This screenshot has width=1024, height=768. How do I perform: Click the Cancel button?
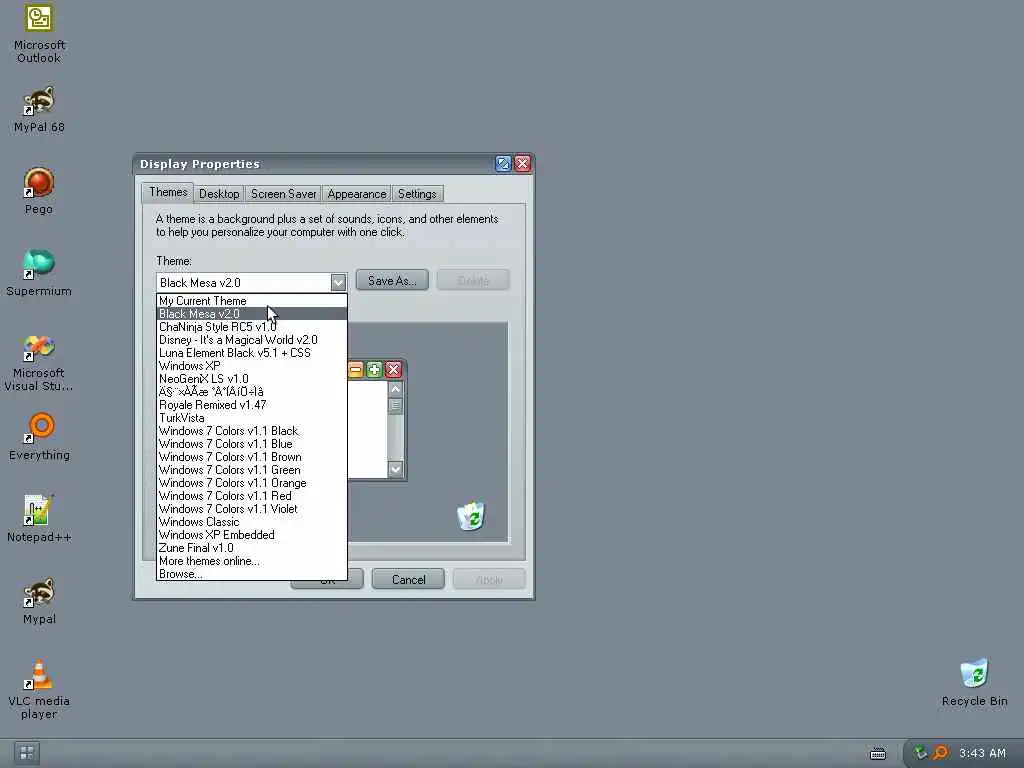[408, 579]
